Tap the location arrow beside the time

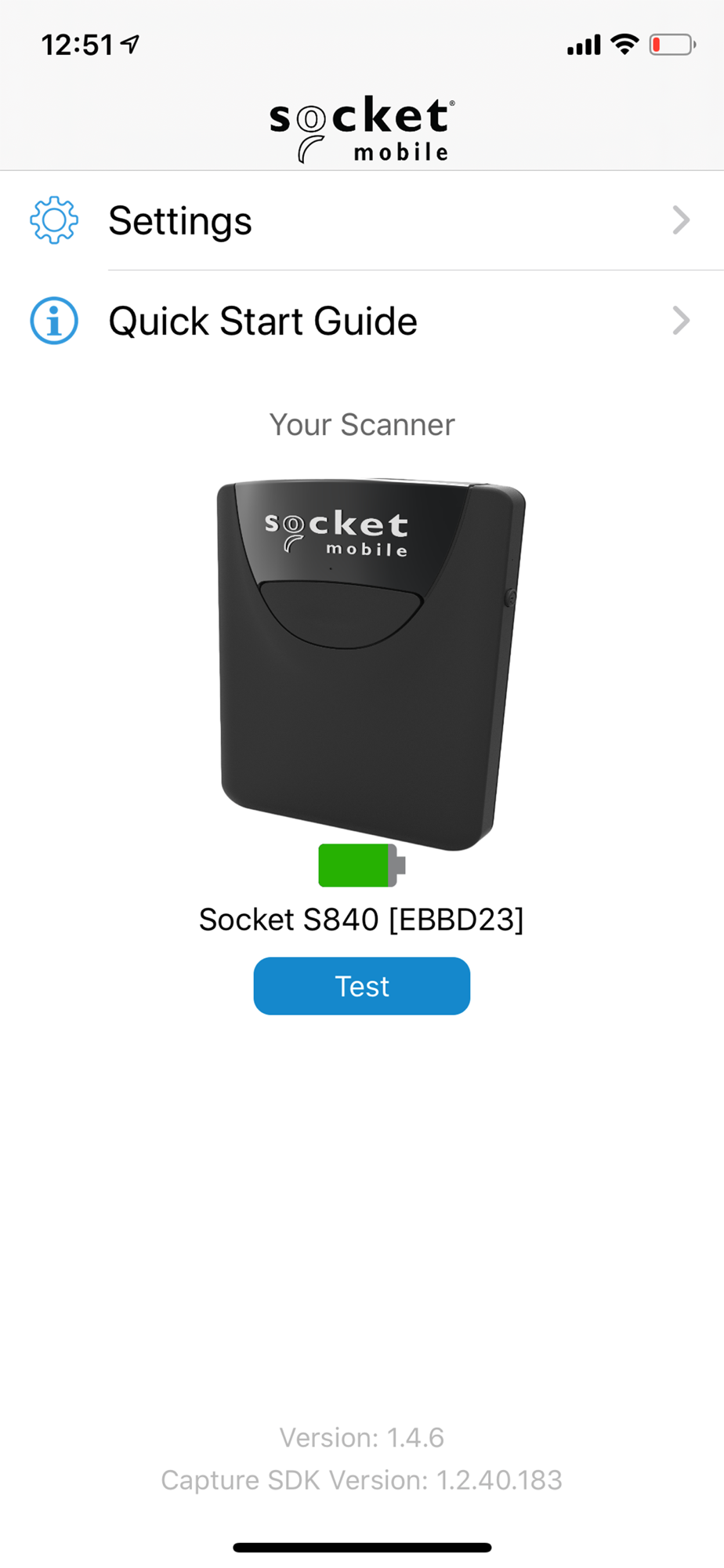pyautogui.click(x=130, y=45)
